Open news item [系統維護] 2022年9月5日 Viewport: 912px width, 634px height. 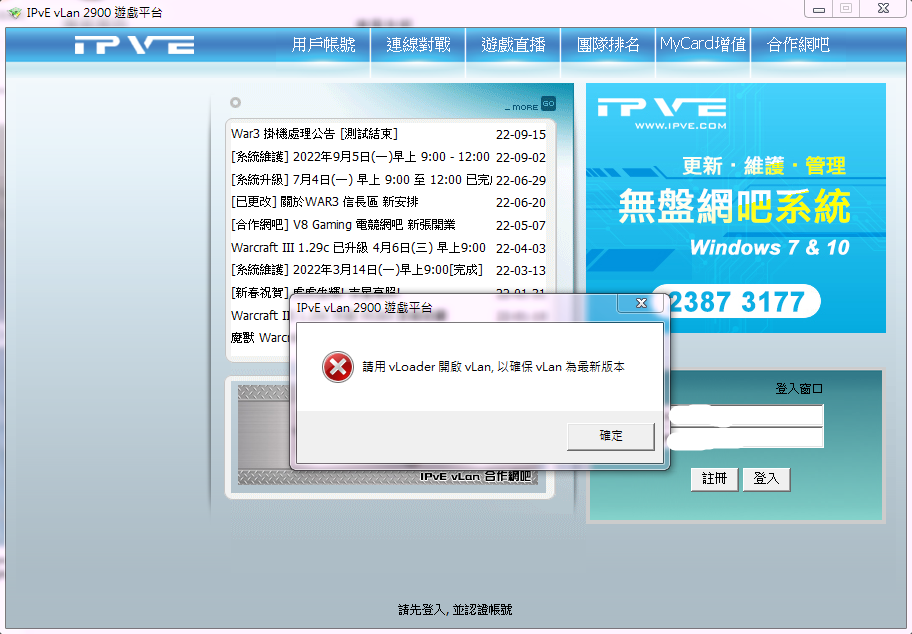(x=360, y=157)
